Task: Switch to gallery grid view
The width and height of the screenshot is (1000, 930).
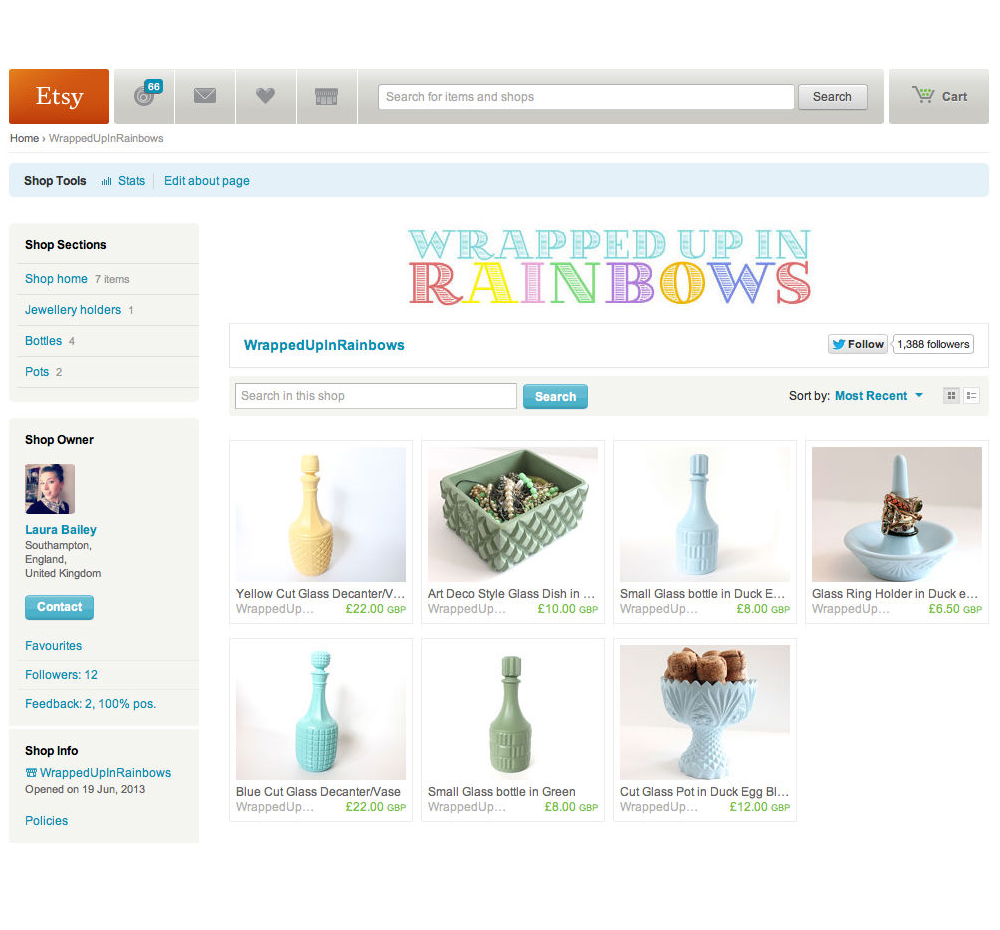Action: (952, 396)
